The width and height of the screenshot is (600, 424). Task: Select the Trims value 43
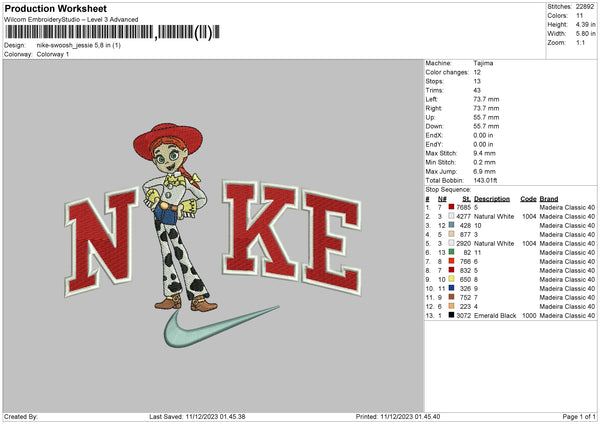tap(477, 90)
